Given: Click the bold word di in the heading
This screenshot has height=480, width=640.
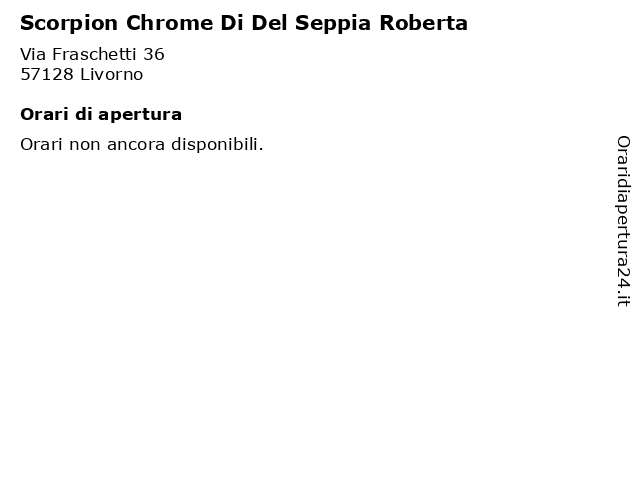Looking at the screenshot, I should tap(83, 114).
